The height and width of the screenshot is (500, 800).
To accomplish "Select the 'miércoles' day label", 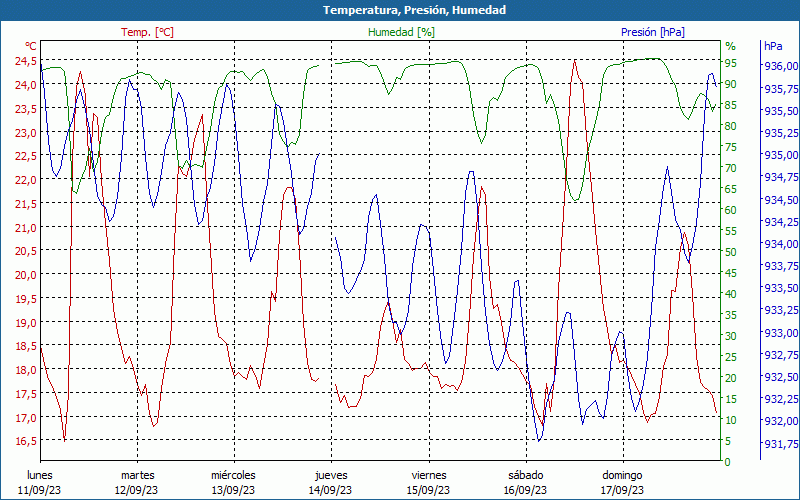I will point(234,475).
